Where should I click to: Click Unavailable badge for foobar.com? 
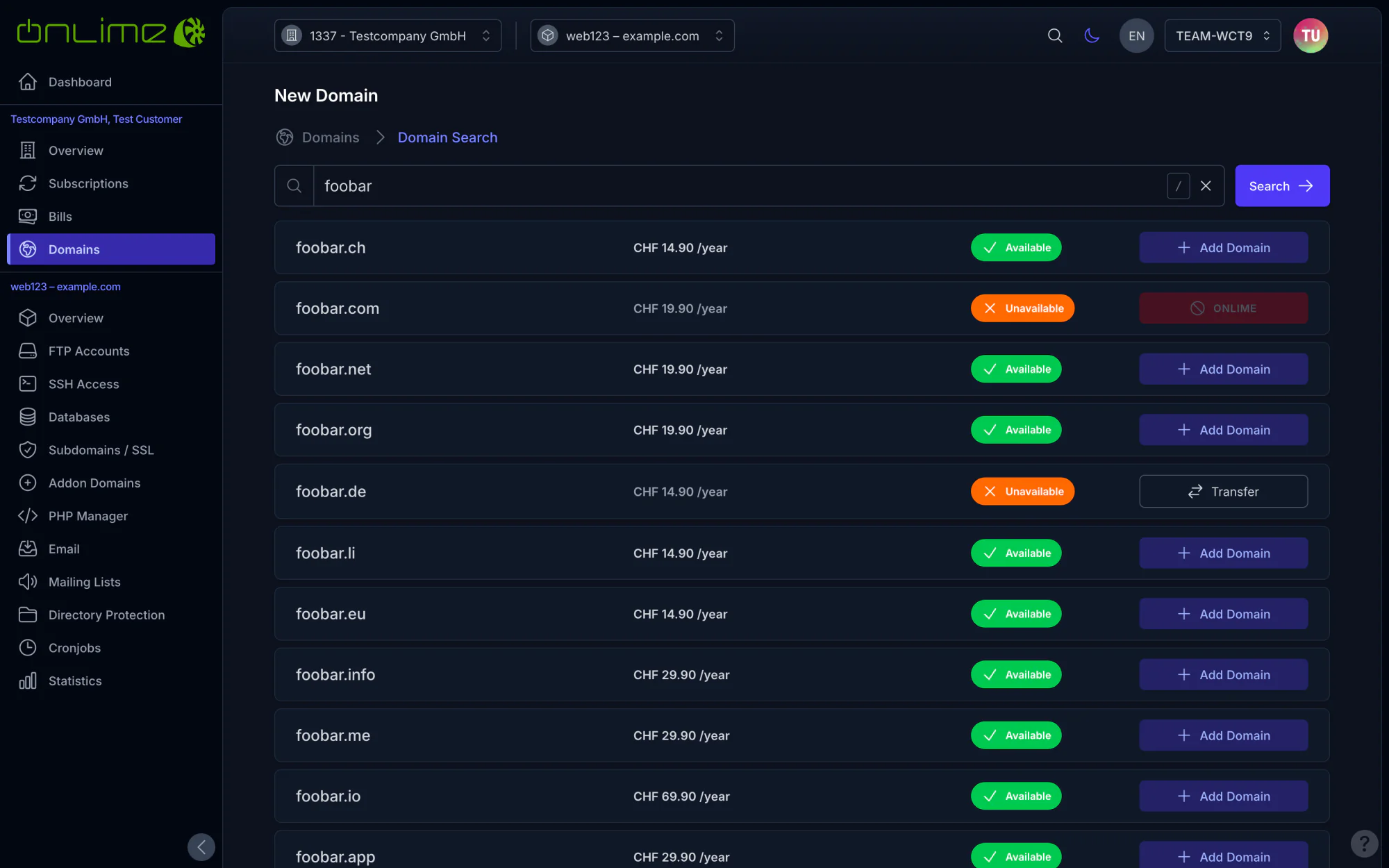(1022, 308)
